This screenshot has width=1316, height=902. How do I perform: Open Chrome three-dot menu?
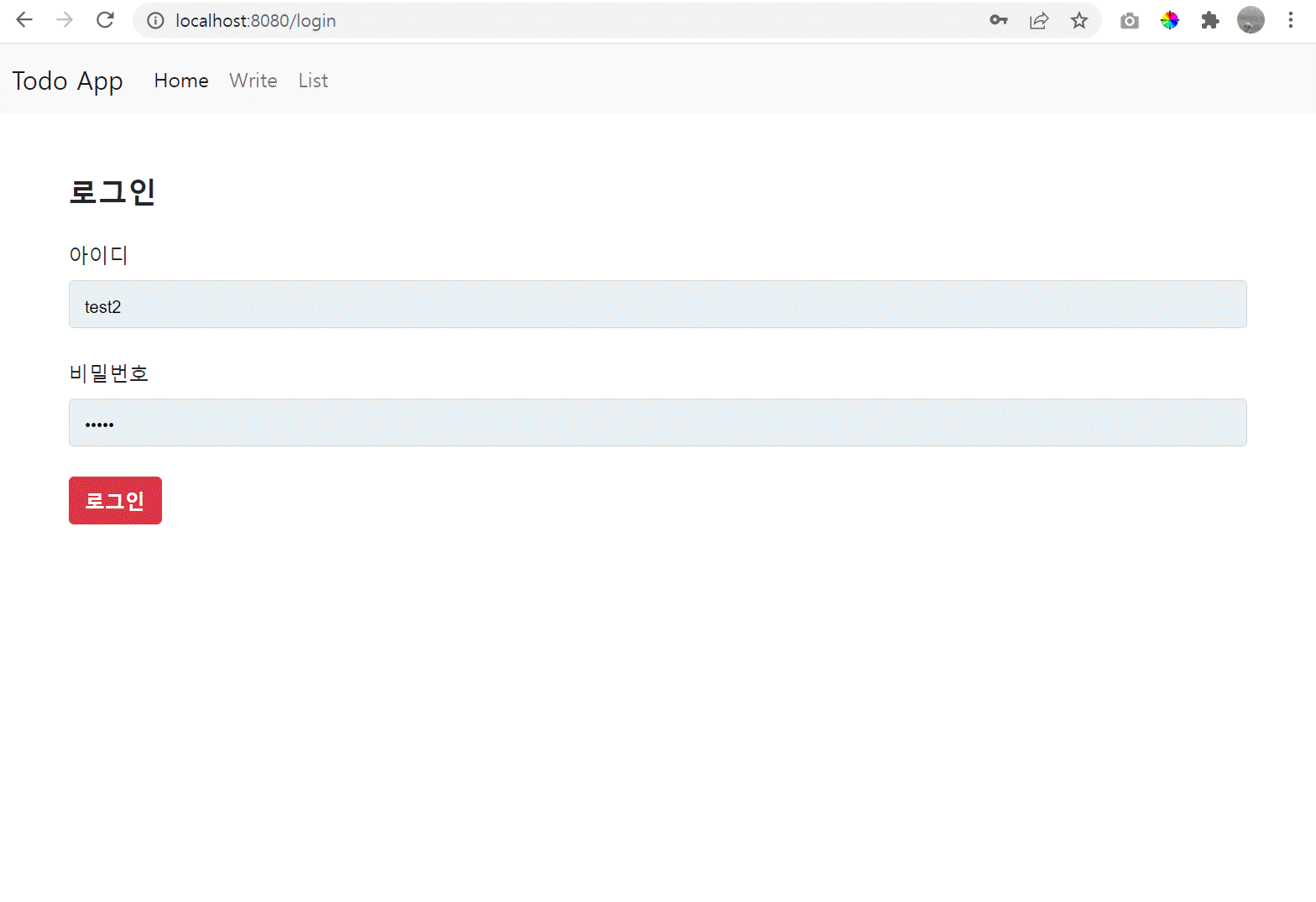pyautogui.click(x=1291, y=20)
